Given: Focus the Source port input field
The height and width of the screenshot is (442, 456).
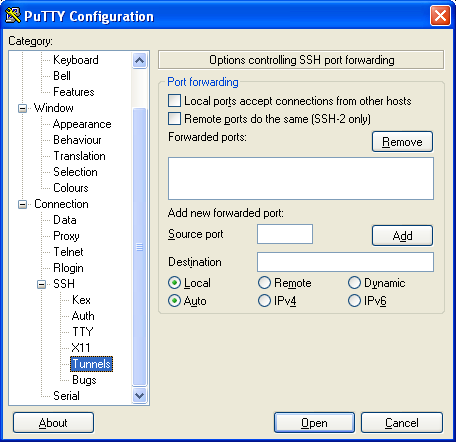Looking at the screenshot, I should tap(285, 234).
